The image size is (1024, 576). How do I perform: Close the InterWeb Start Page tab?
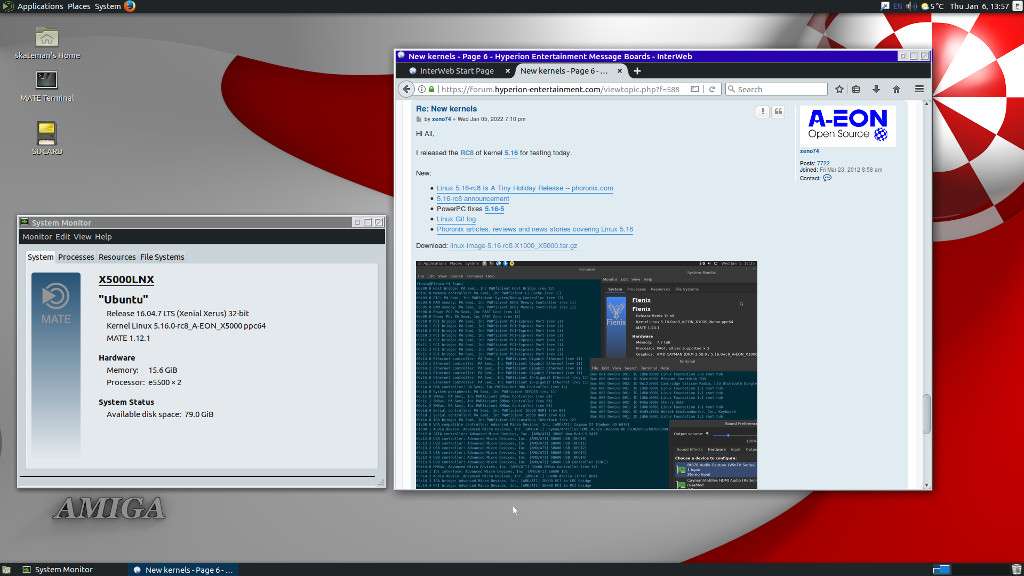coord(507,71)
